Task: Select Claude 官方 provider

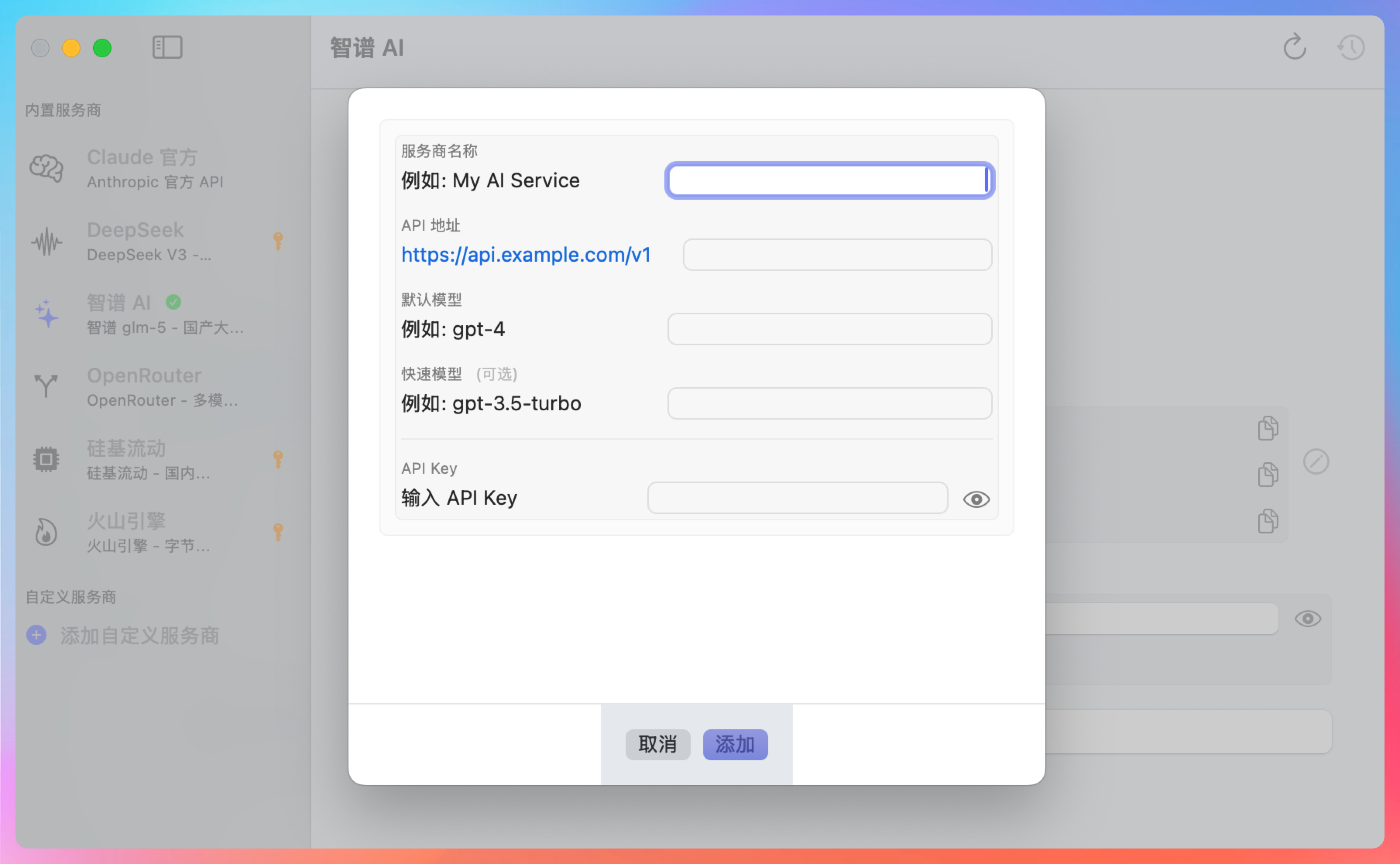Action: [x=154, y=168]
